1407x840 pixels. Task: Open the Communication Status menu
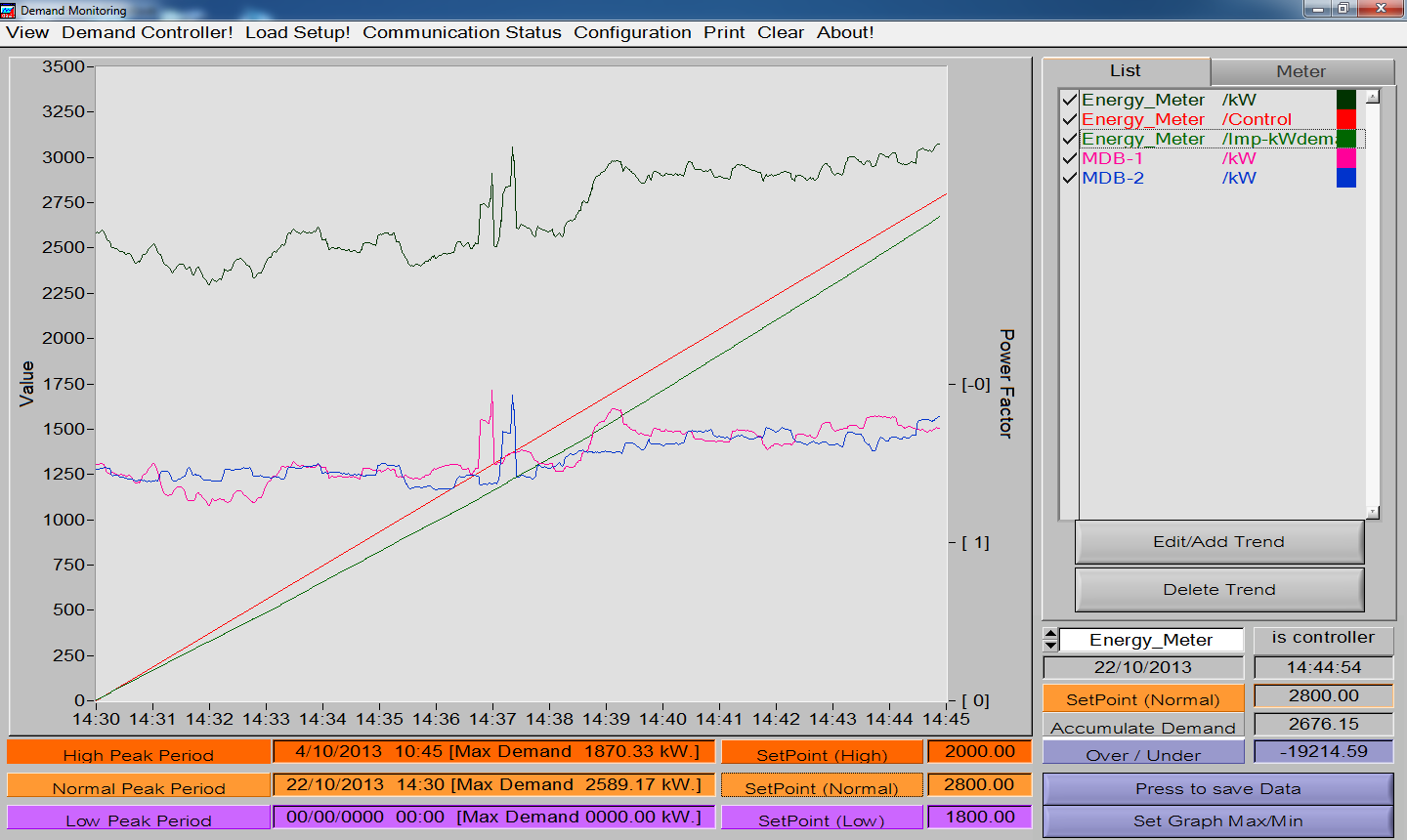click(462, 32)
